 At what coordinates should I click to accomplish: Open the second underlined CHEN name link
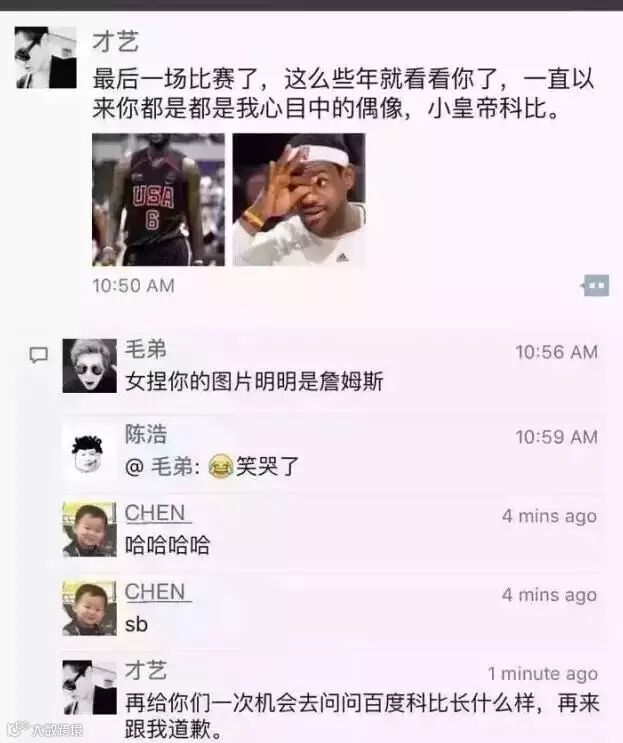pyautogui.click(x=155, y=592)
